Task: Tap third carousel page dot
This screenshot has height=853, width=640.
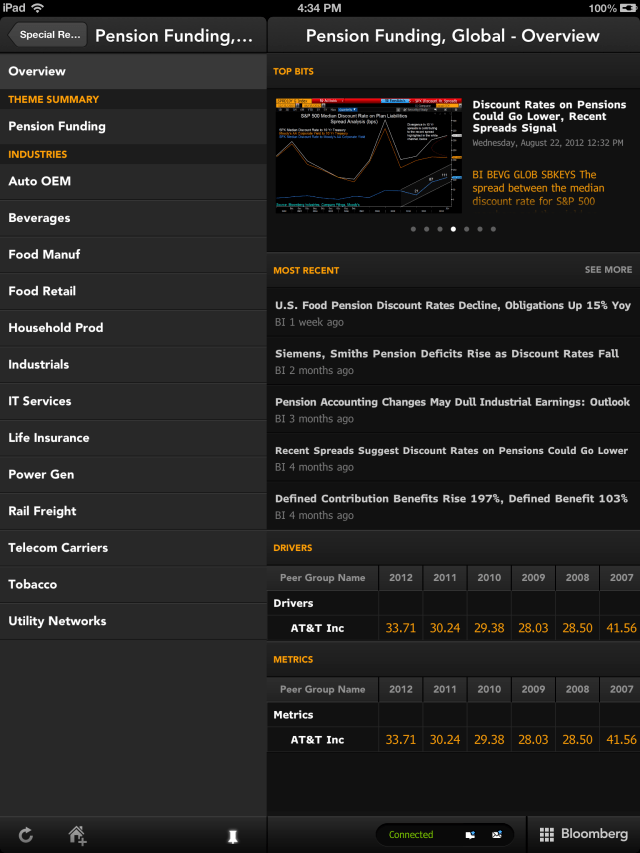Action: [x=440, y=229]
